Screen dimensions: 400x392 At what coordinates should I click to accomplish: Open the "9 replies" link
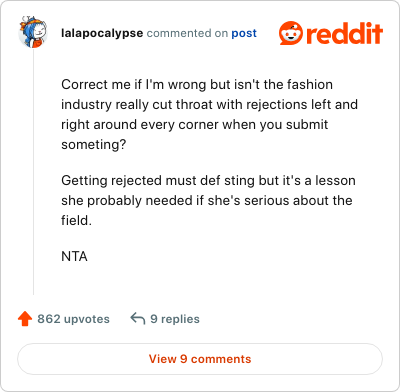[175, 319]
